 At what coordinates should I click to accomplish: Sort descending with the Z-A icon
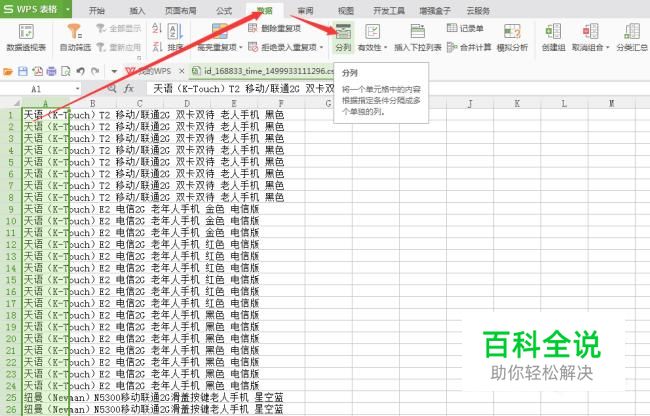point(157,47)
